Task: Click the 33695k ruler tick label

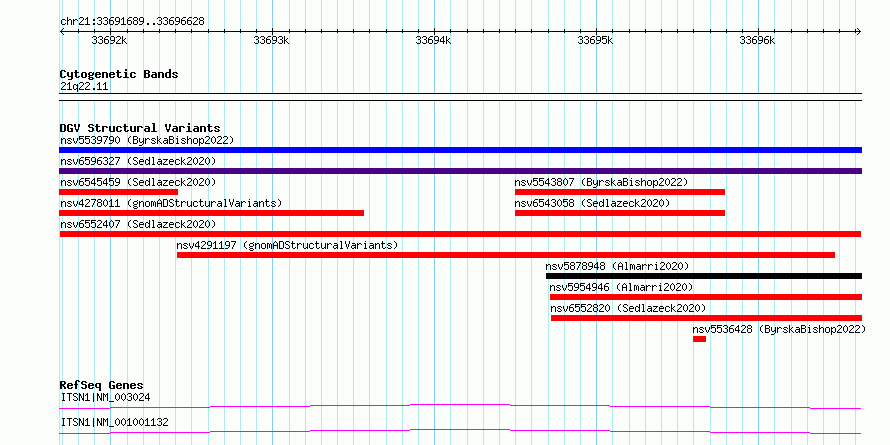Action: click(595, 40)
